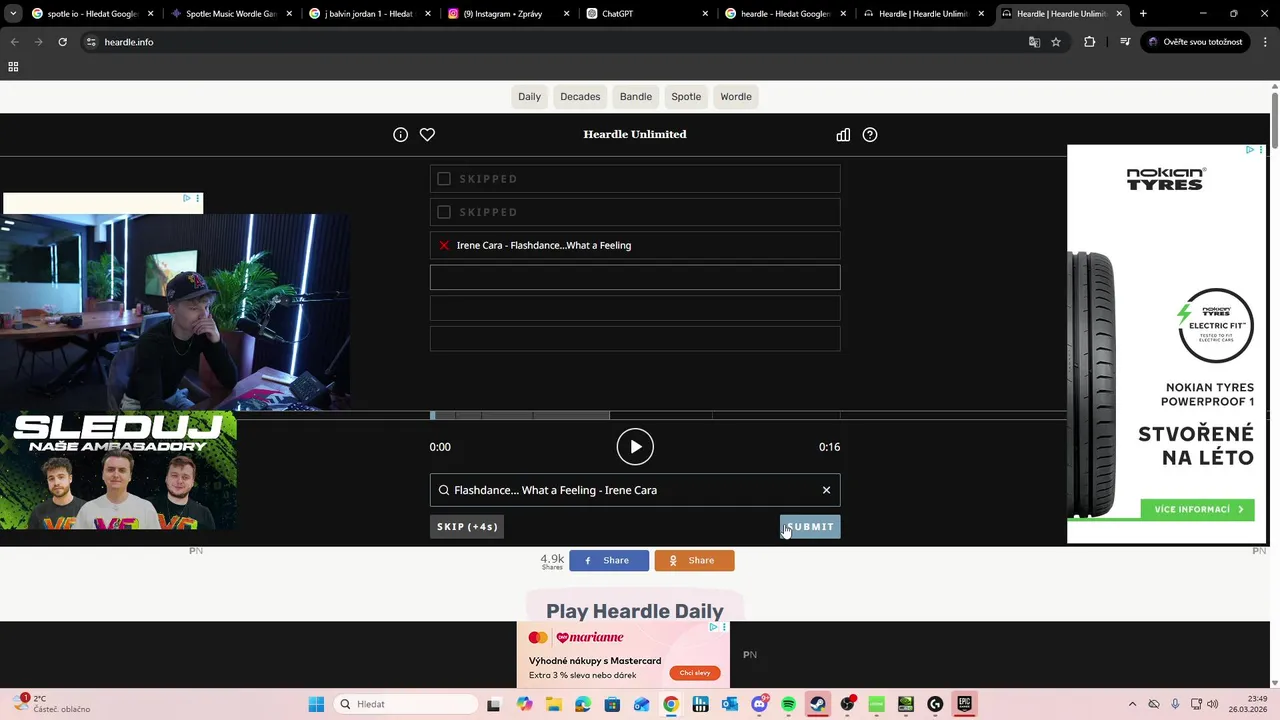The width and height of the screenshot is (1280, 720).
Task: Click the Windows taskbar Hledat search box
Action: (x=405, y=704)
